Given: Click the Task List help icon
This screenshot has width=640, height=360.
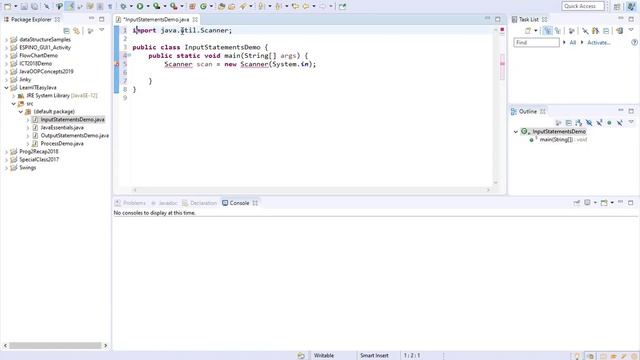Looking at the screenshot, I should tap(634, 42).
